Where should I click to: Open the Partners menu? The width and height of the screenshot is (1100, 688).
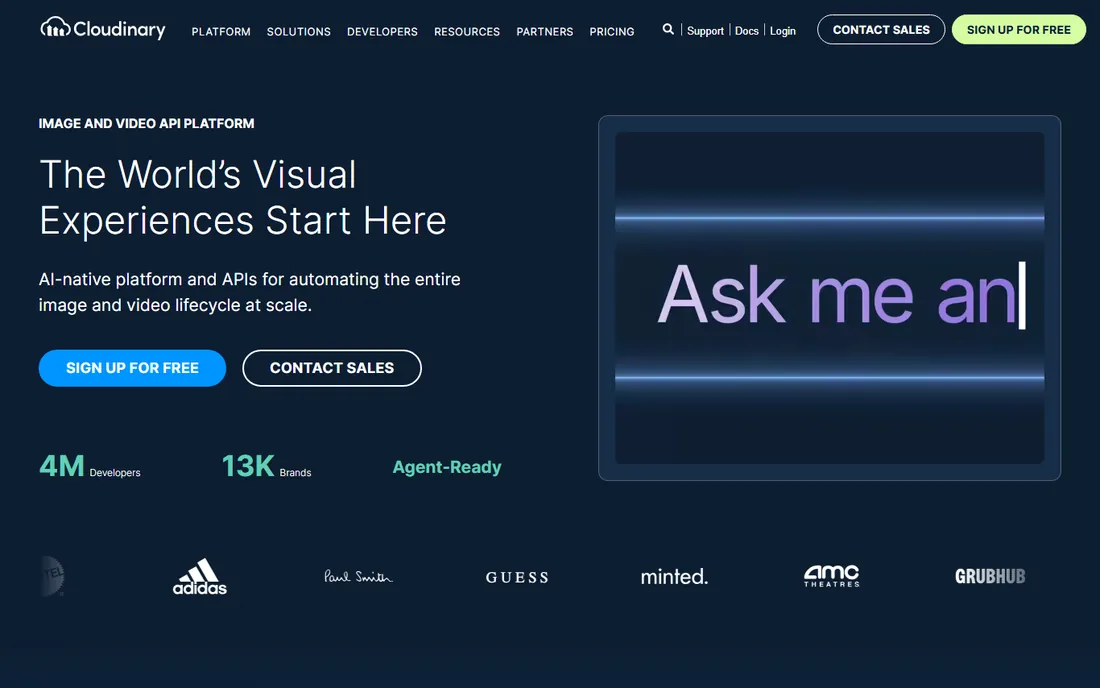pyautogui.click(x=545, y=32)
